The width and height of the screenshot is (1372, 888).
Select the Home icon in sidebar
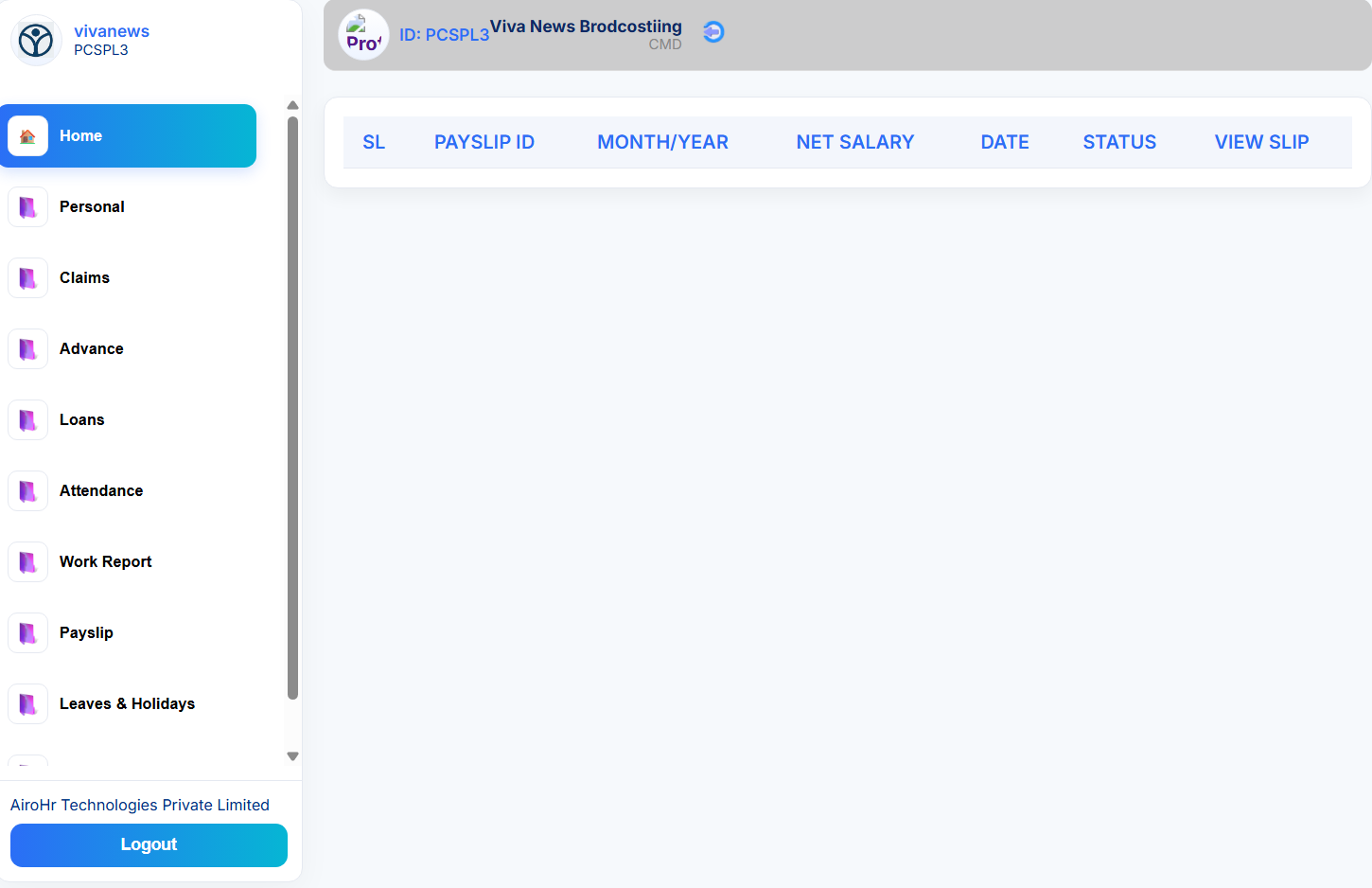[27, 135]
